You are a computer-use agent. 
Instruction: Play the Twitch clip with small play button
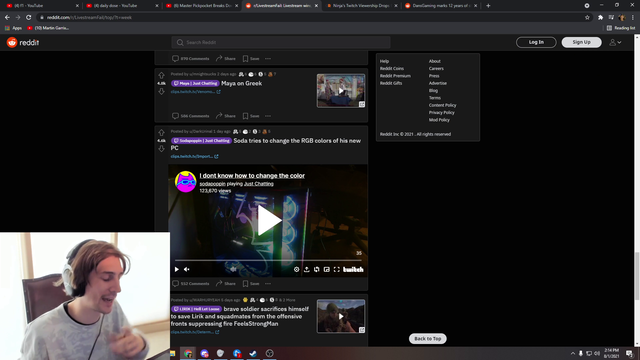pos(176,269)
